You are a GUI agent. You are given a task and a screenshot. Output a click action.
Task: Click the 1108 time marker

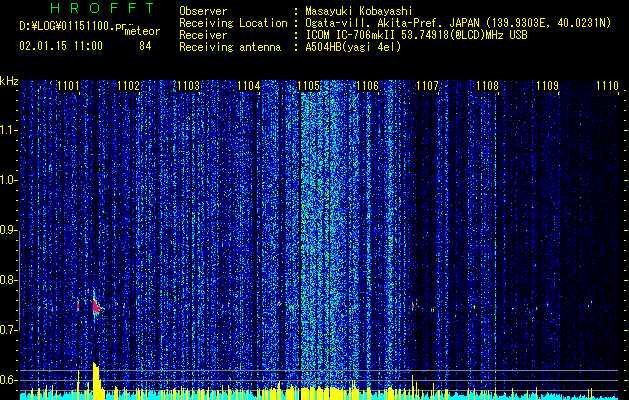tap(487, 85)
